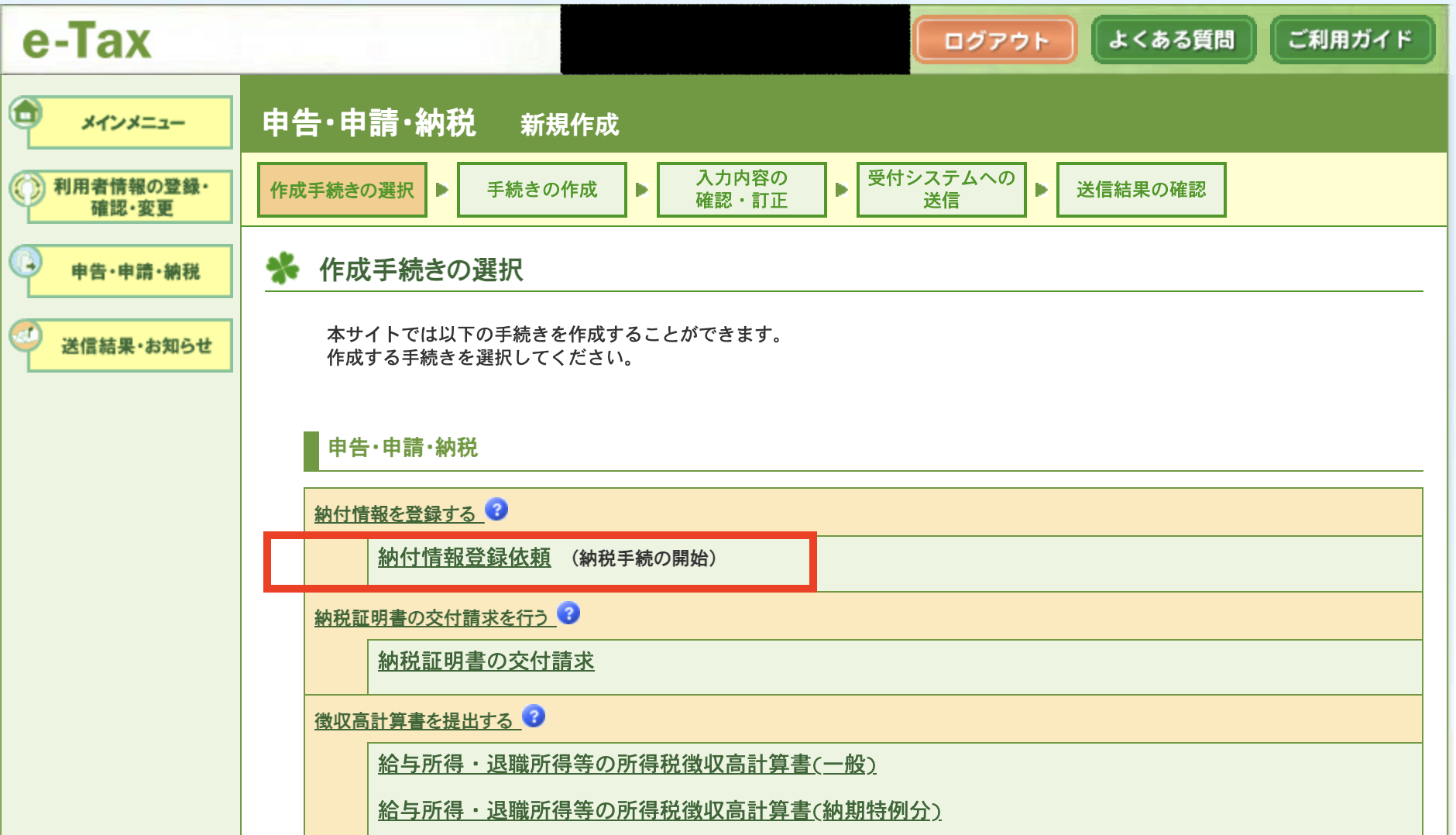Click the 申告・申請・納税 section heading

click(403, 448)
